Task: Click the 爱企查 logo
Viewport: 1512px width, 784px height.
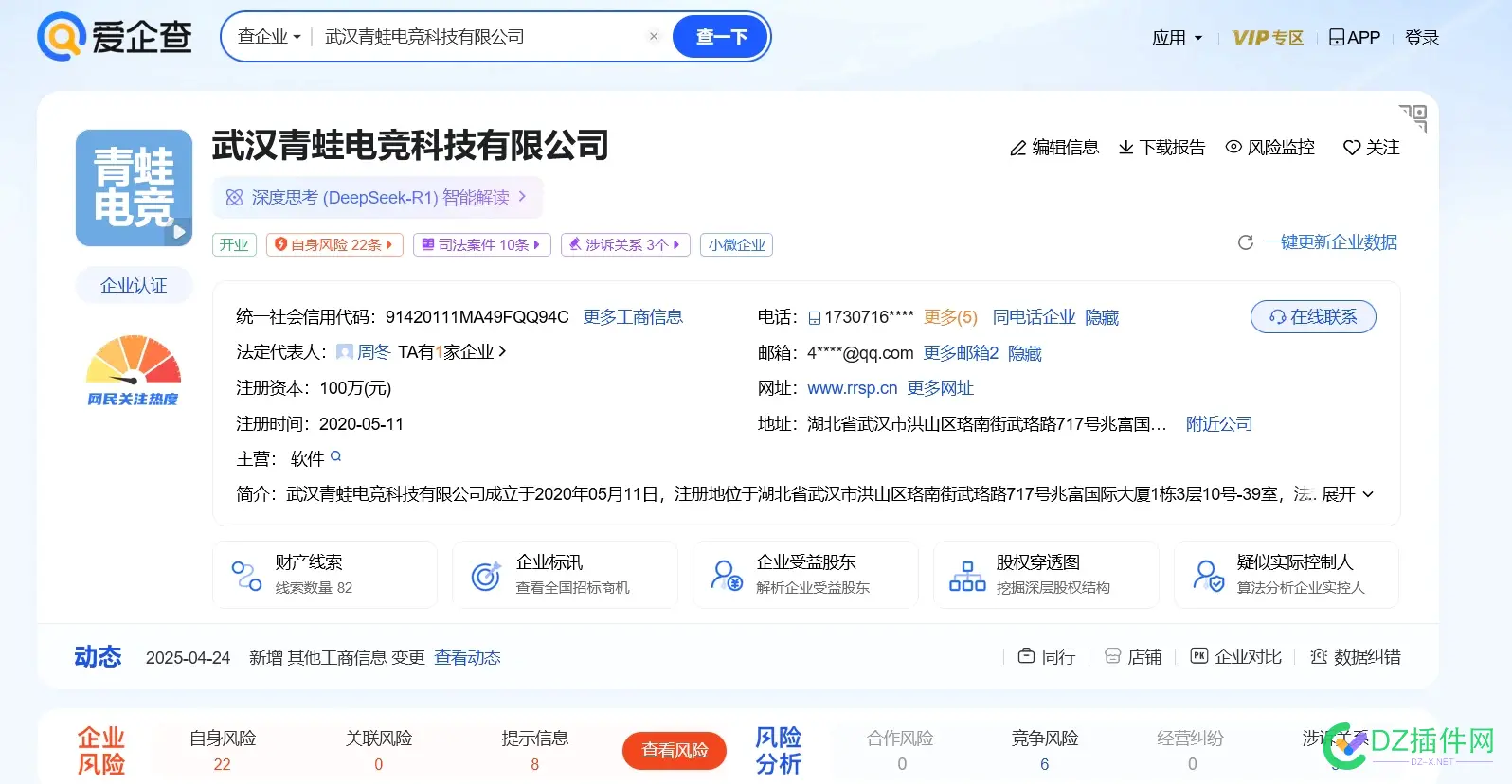Action: pyautogui.click(x=115, y=37)
